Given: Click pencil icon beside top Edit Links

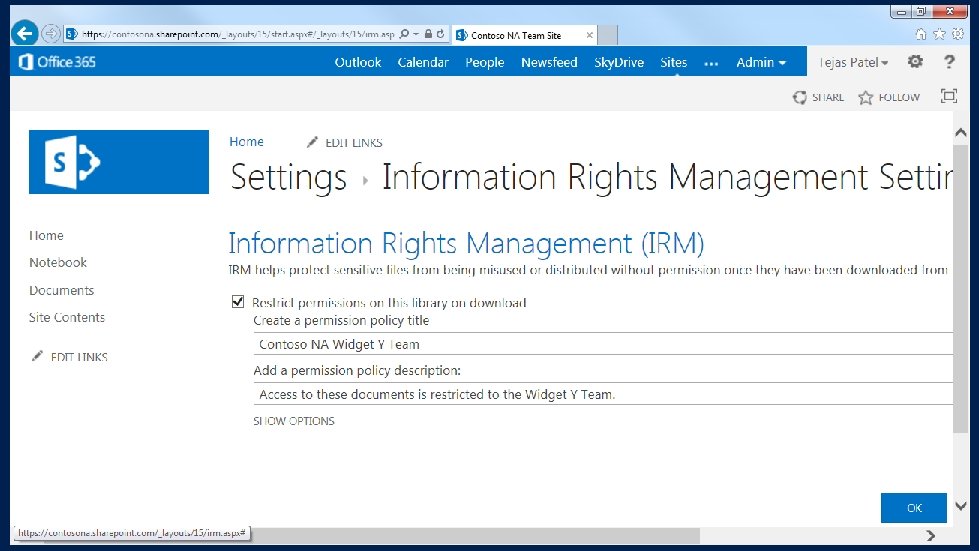Looking at the screenshot, I should (x=312, y=142).
